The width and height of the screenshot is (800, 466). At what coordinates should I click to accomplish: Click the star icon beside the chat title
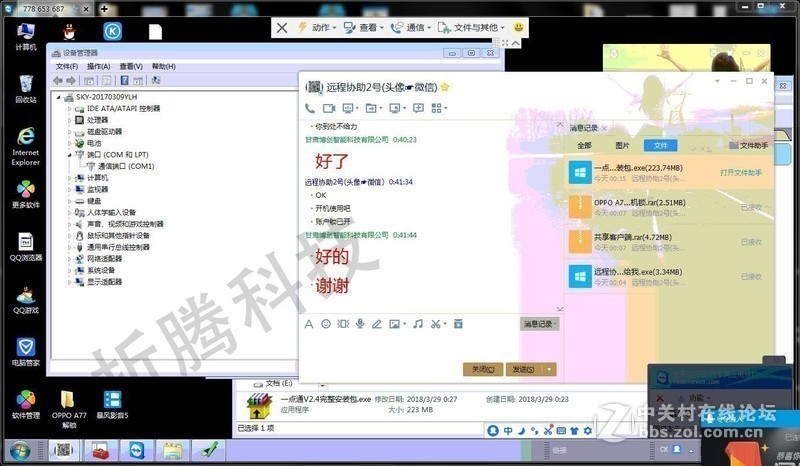445,87
